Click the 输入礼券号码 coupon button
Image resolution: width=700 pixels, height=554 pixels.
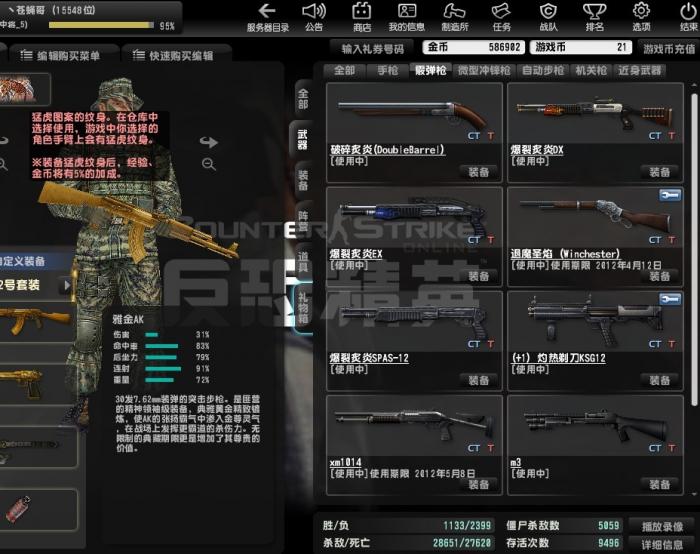point(372,49)
